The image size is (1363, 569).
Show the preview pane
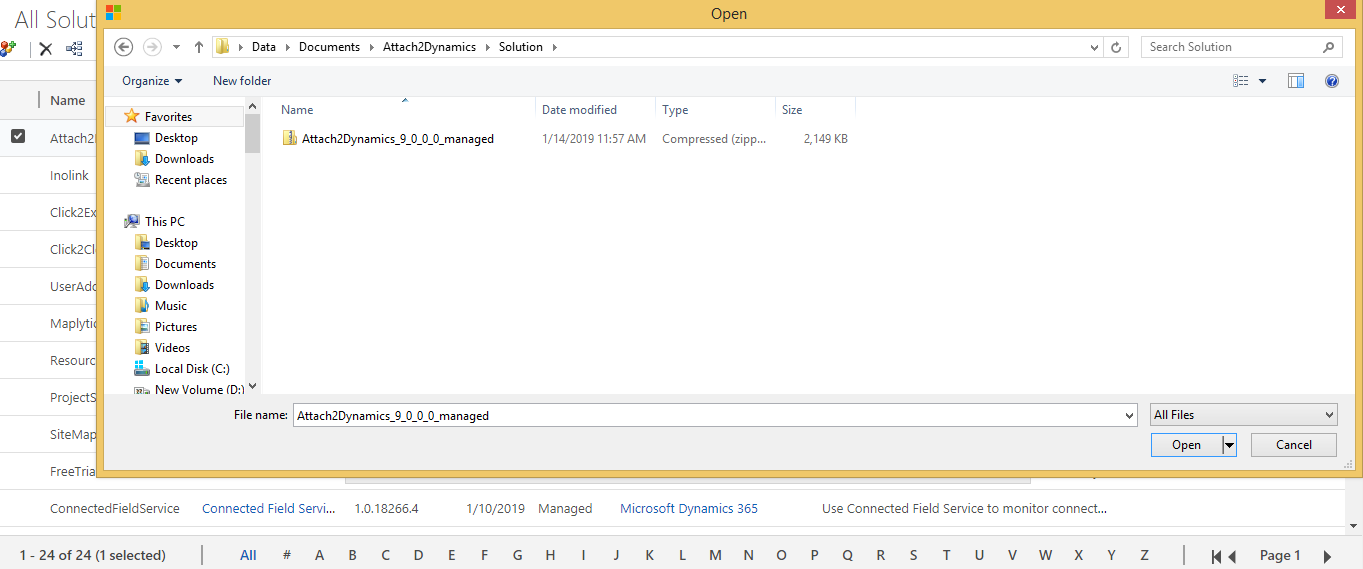click(1296, 81)
